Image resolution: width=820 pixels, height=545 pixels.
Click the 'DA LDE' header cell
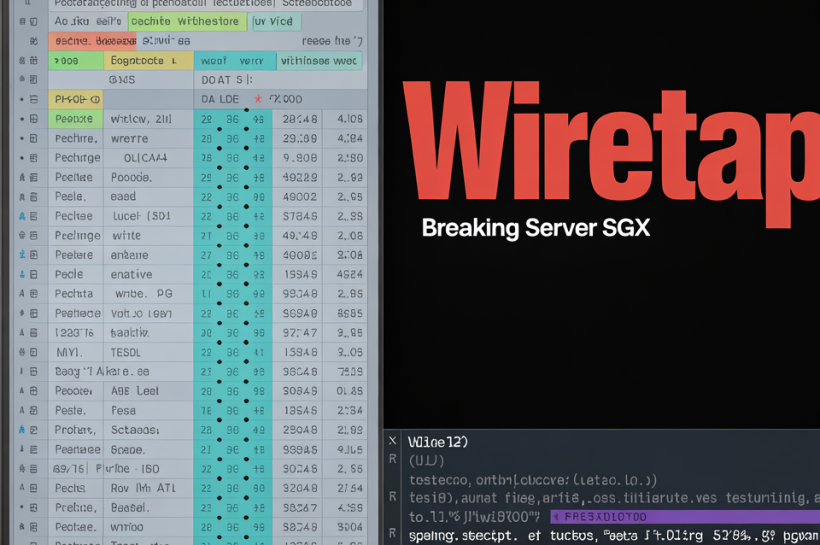click(x=220, y=99)
